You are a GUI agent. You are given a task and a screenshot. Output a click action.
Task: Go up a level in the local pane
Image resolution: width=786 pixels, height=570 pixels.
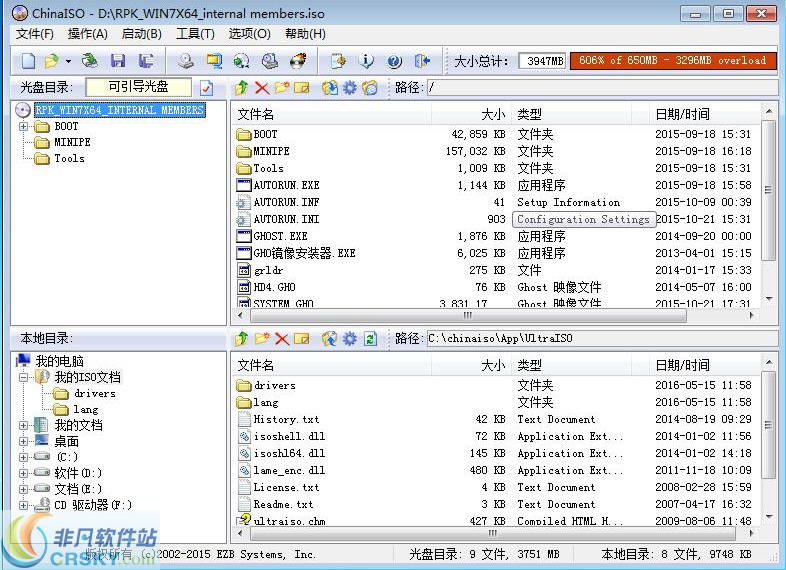coord(241,339)
